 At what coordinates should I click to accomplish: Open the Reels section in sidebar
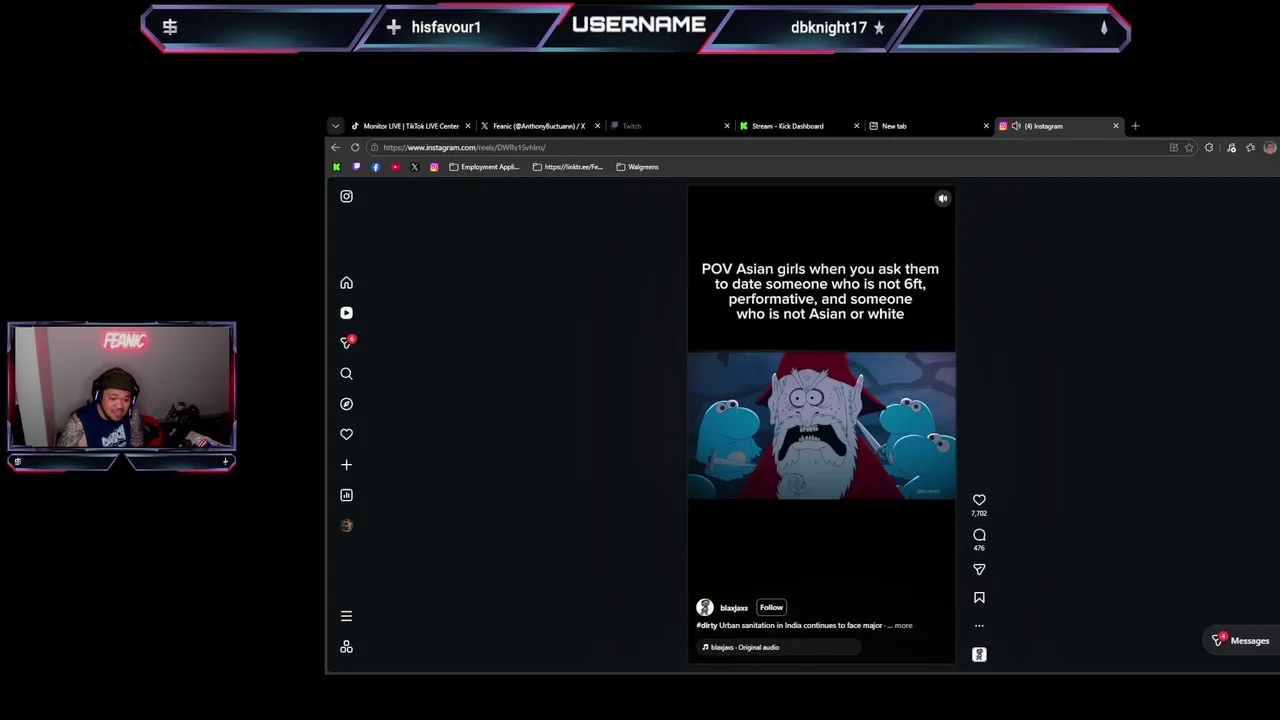pyautogui.click(x=346, y=313)
